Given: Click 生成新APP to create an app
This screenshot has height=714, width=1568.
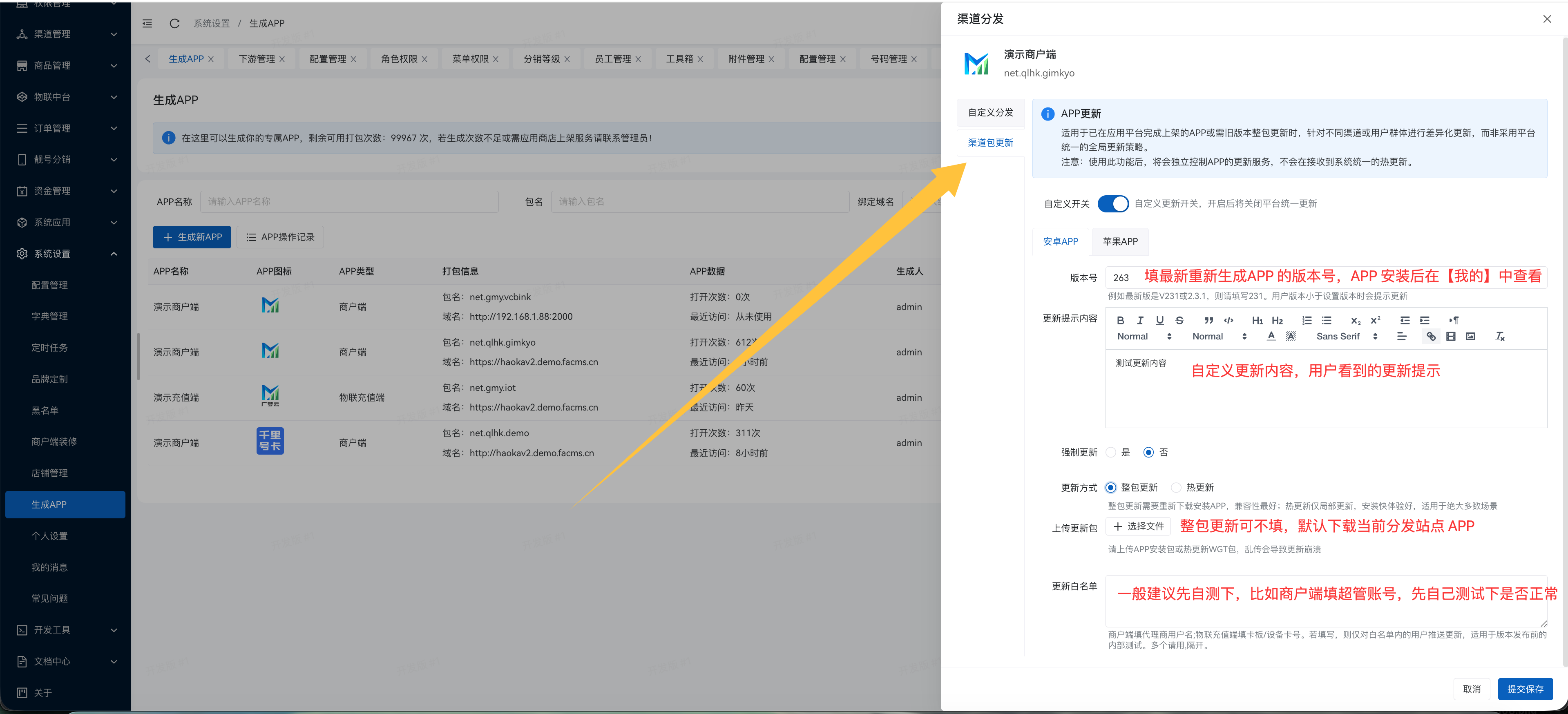Looking at the screenshot, I should [192, 237].
